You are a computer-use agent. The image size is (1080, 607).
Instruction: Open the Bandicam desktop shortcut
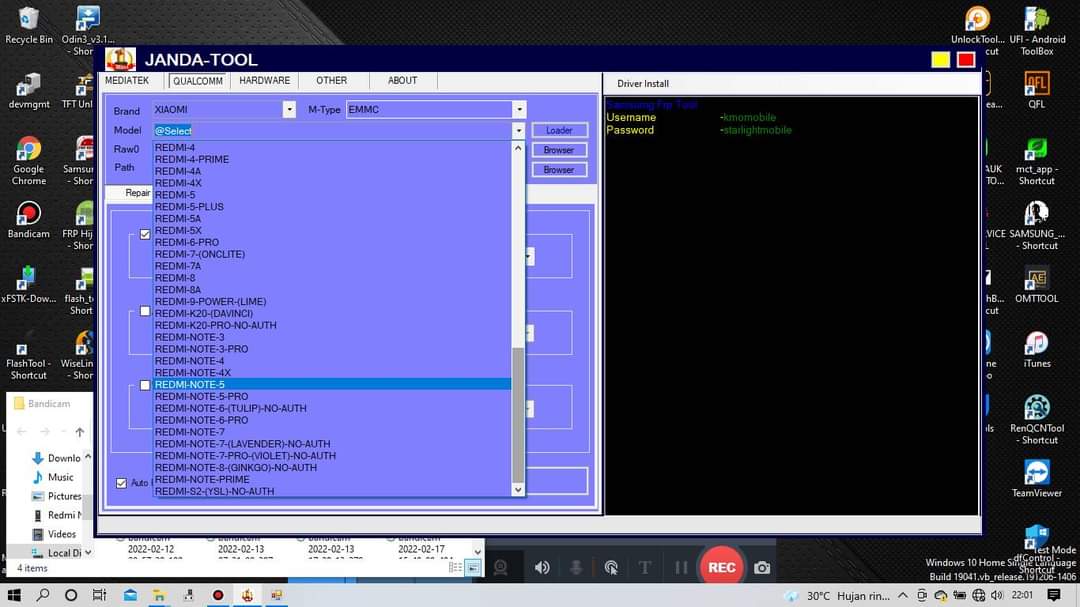[28, 220]
